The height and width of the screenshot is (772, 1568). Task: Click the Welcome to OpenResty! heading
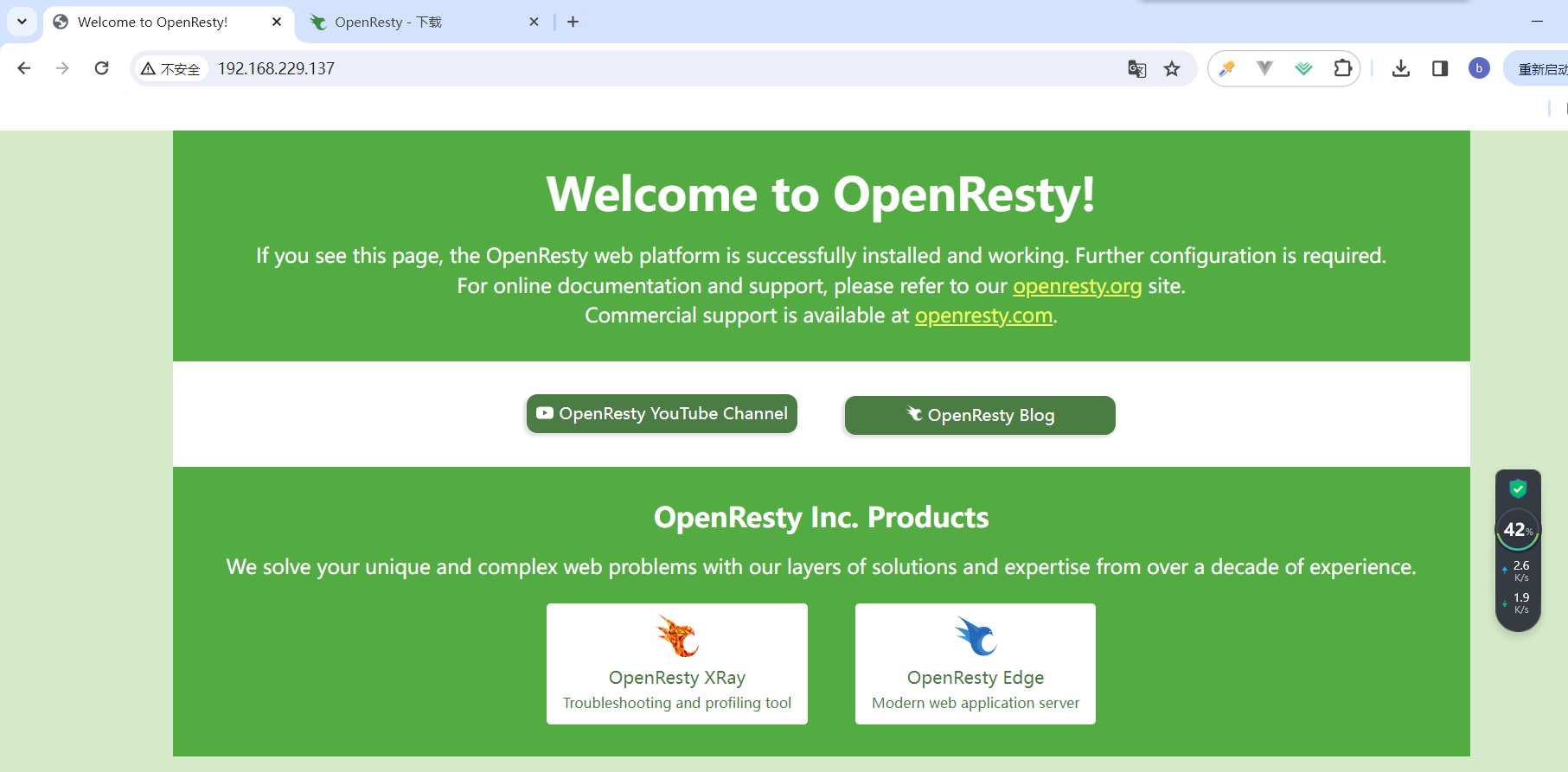tap(821, 195)
